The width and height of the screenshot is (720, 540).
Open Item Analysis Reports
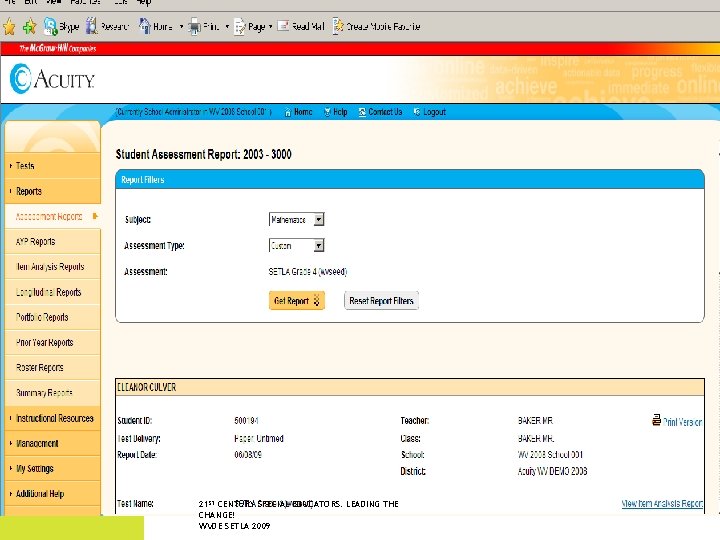coord(52,267)
